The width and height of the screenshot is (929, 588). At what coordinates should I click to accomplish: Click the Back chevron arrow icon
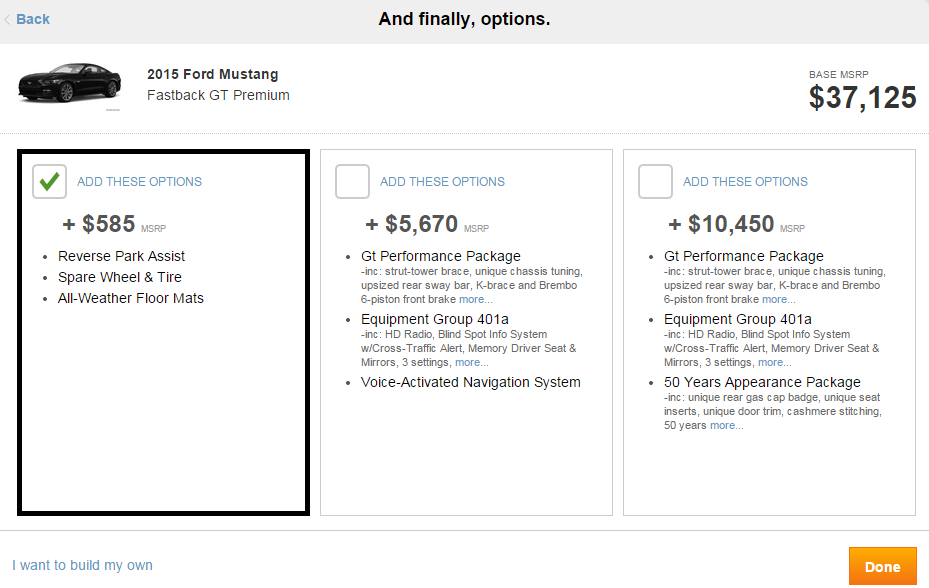coord(8,19)
